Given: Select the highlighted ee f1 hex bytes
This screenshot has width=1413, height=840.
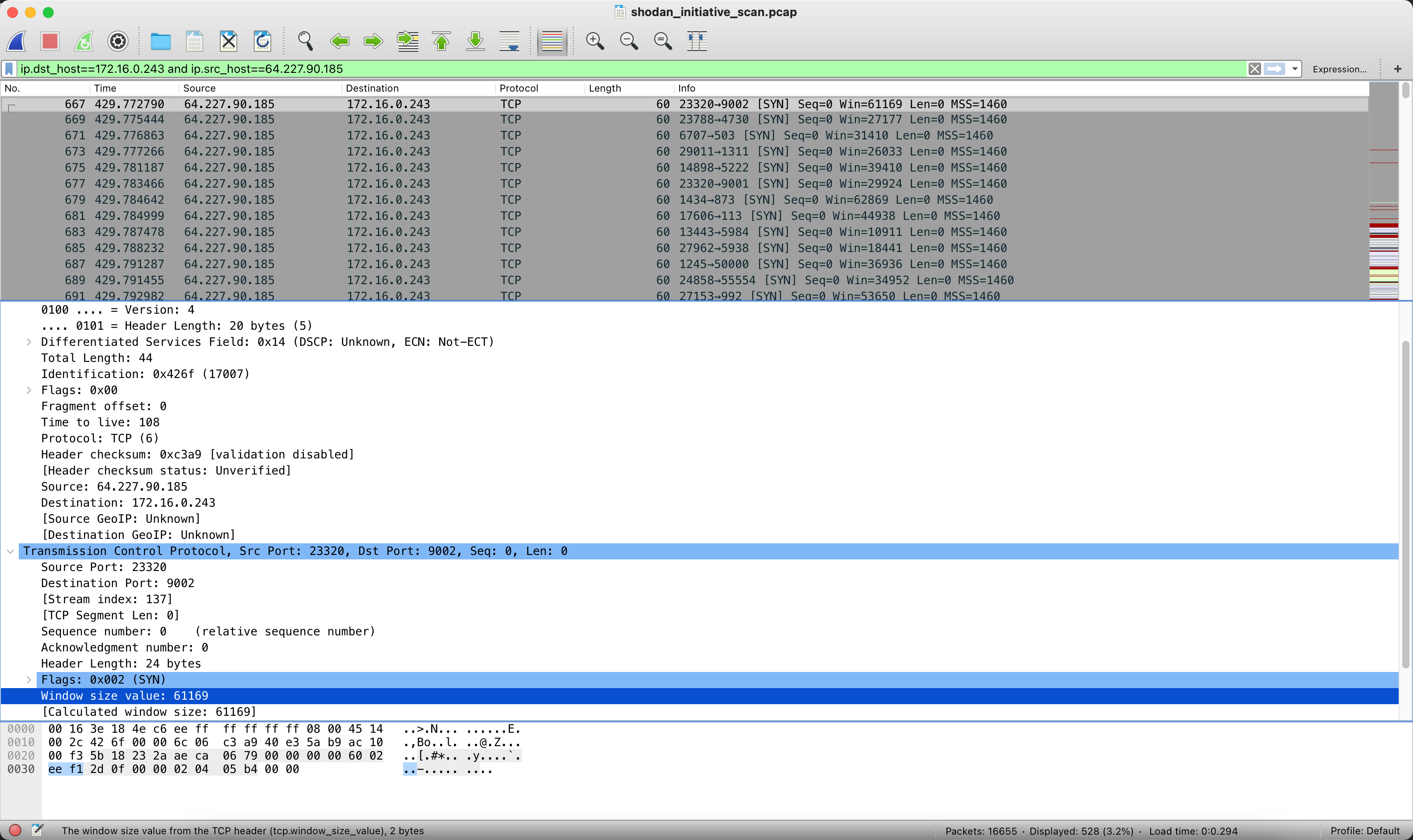Looking at the screenshot, I should click(x=66, y=769).
